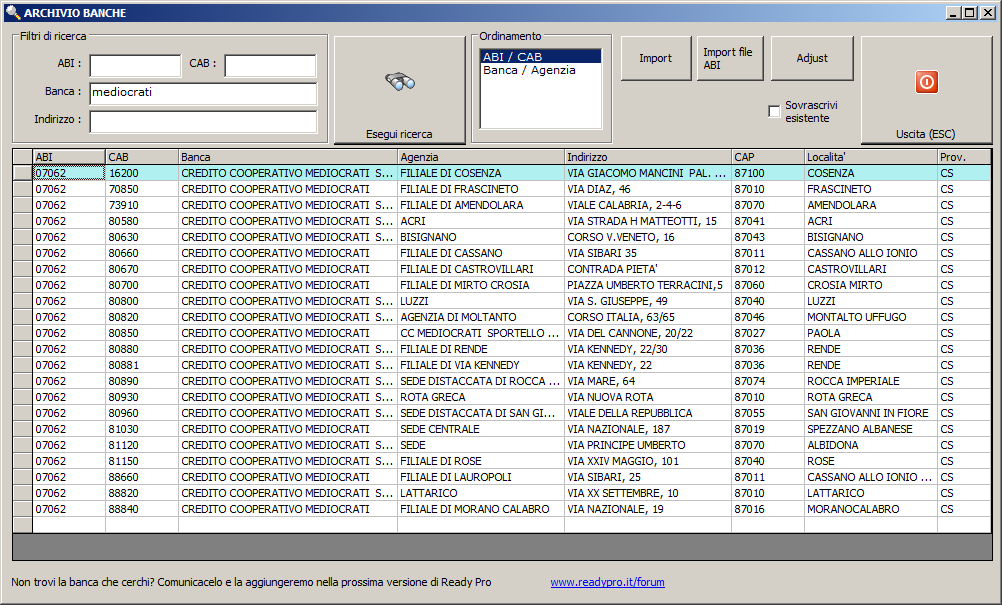Click CAB cell 80880

[x=142, y=349]
